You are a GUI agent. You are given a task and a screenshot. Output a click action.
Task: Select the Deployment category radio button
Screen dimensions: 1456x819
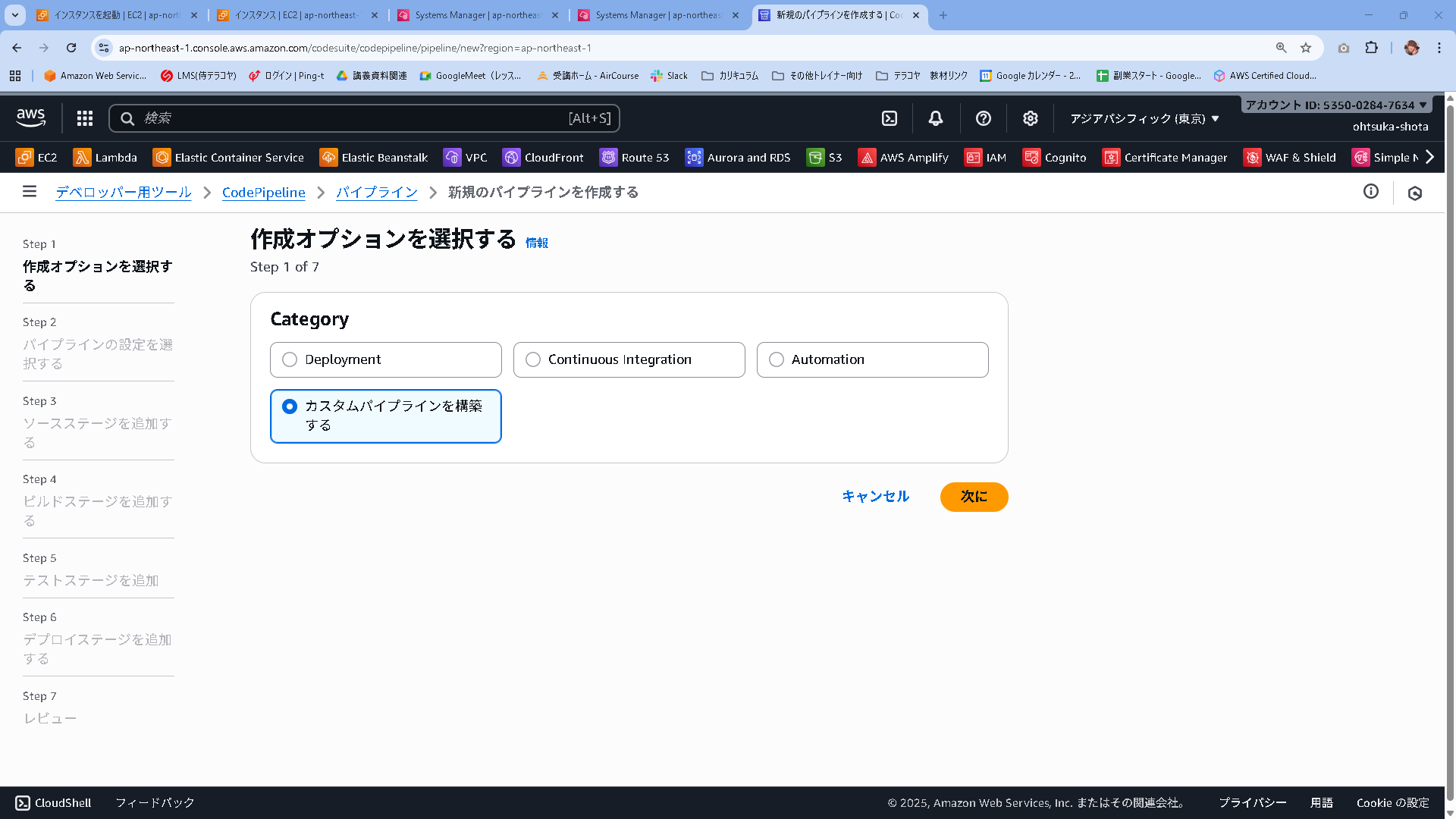pos(289,359)
